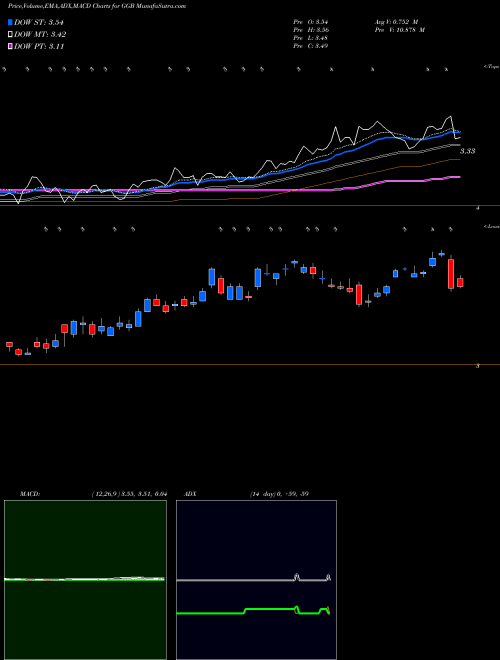500x660 pixels.
Task: Click the magenta DOW PT legend swatch
Action: pos(10,47)
